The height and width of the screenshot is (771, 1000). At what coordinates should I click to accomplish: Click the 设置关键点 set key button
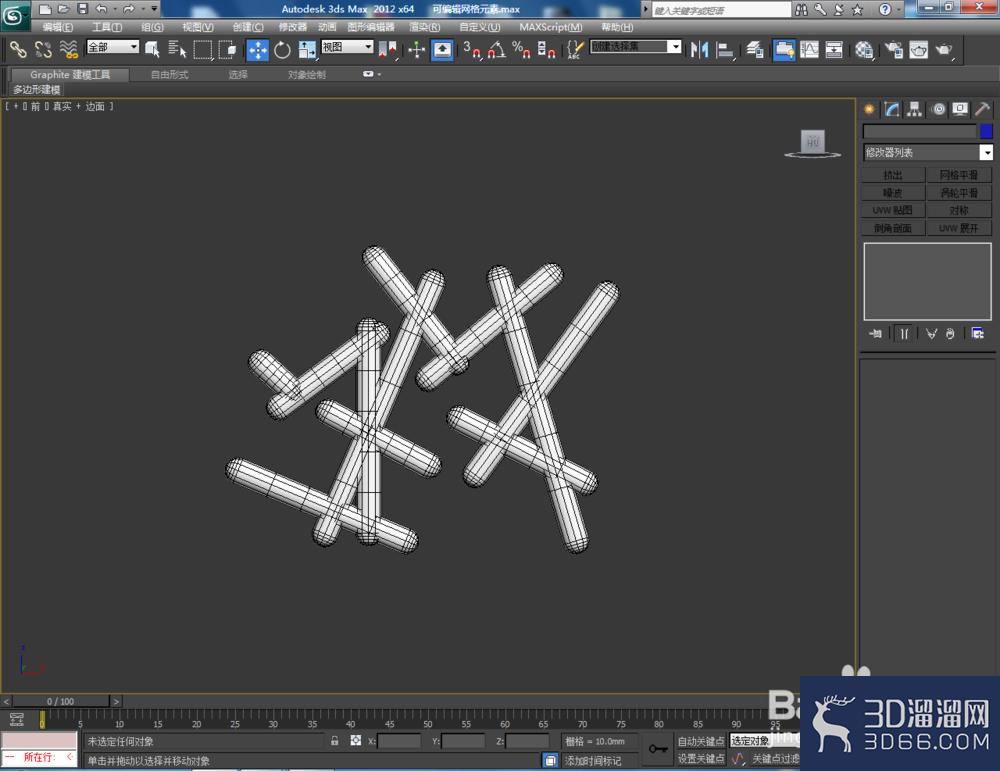[x=701, y=758]
